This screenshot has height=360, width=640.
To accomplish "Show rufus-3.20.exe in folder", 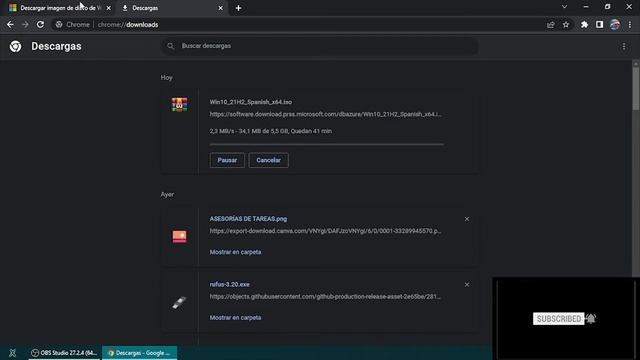I will [x=236, y=317].
